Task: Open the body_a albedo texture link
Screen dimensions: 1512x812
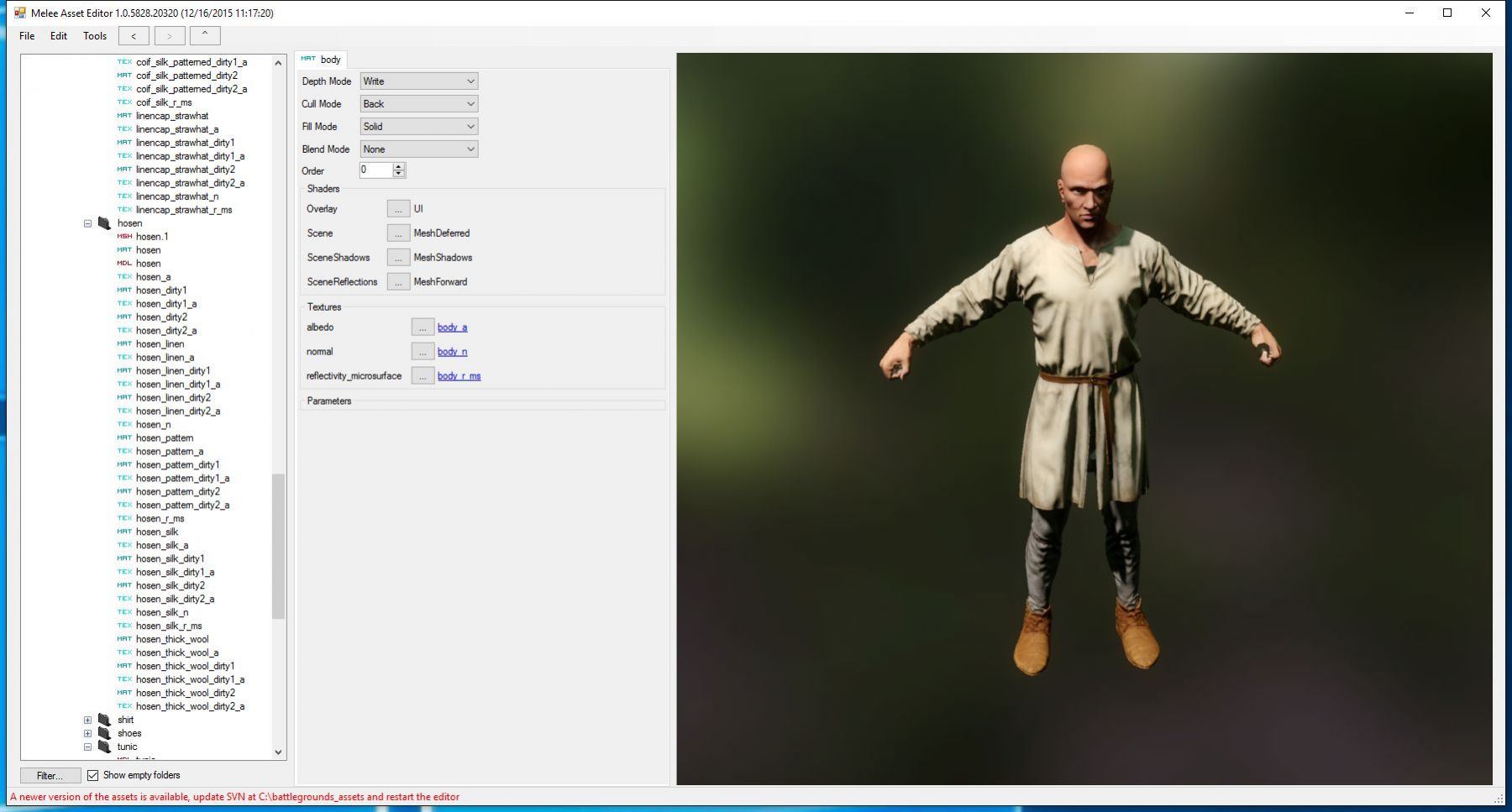Action: coord(452,327)
